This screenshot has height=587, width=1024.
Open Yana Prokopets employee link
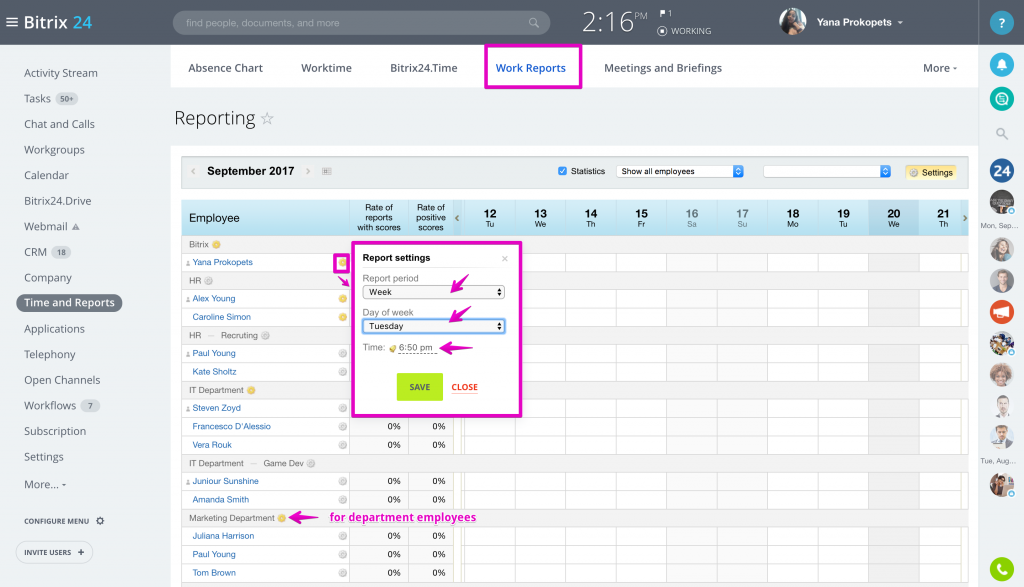(x=223, y=262)
